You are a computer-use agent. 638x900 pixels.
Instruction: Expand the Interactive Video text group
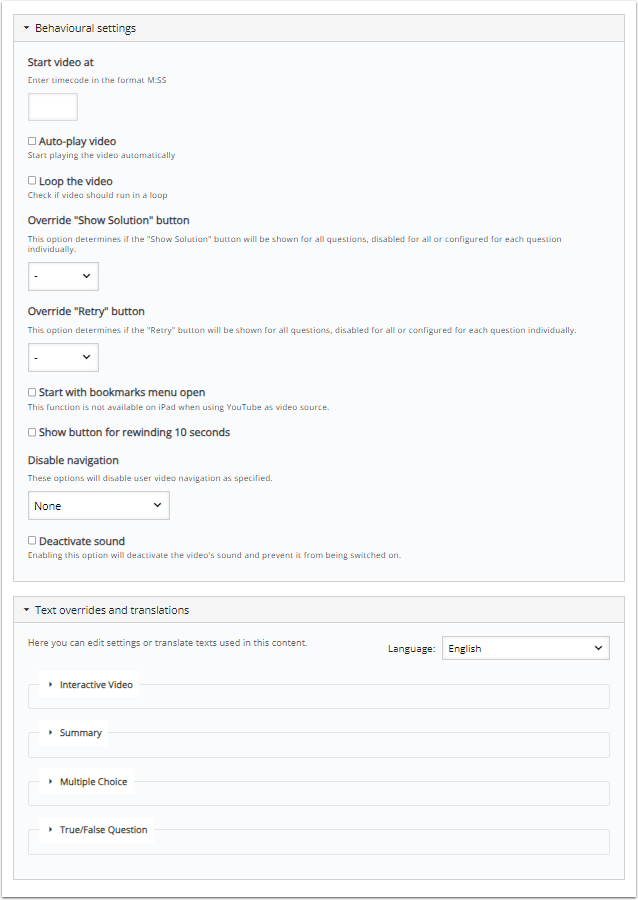click(96, 685)
